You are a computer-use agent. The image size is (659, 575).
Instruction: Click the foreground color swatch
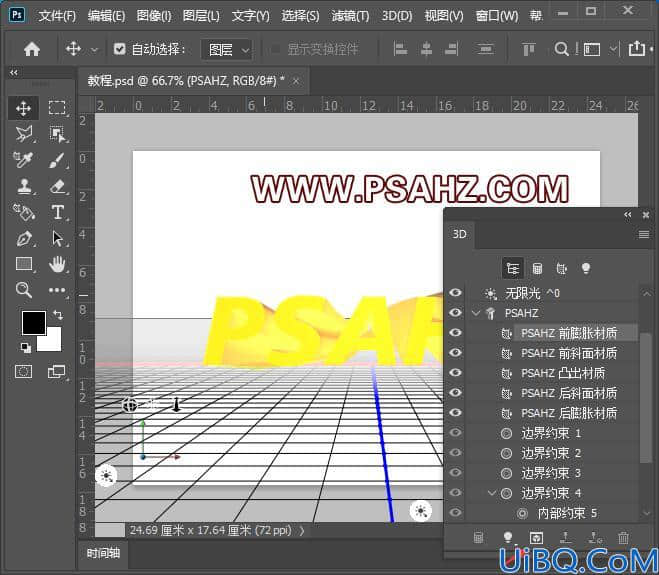[x=34, y=323]
